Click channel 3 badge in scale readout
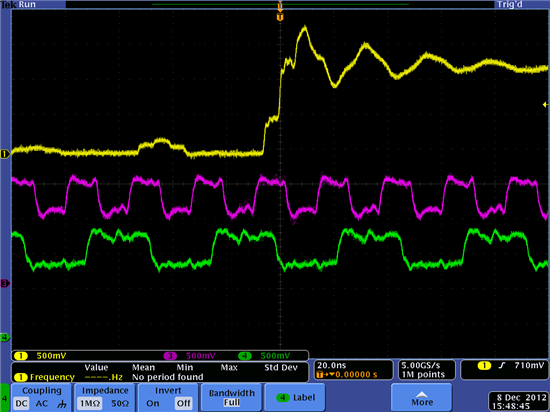The height and width of the screenshot is (412, 550). coord(170,356)
